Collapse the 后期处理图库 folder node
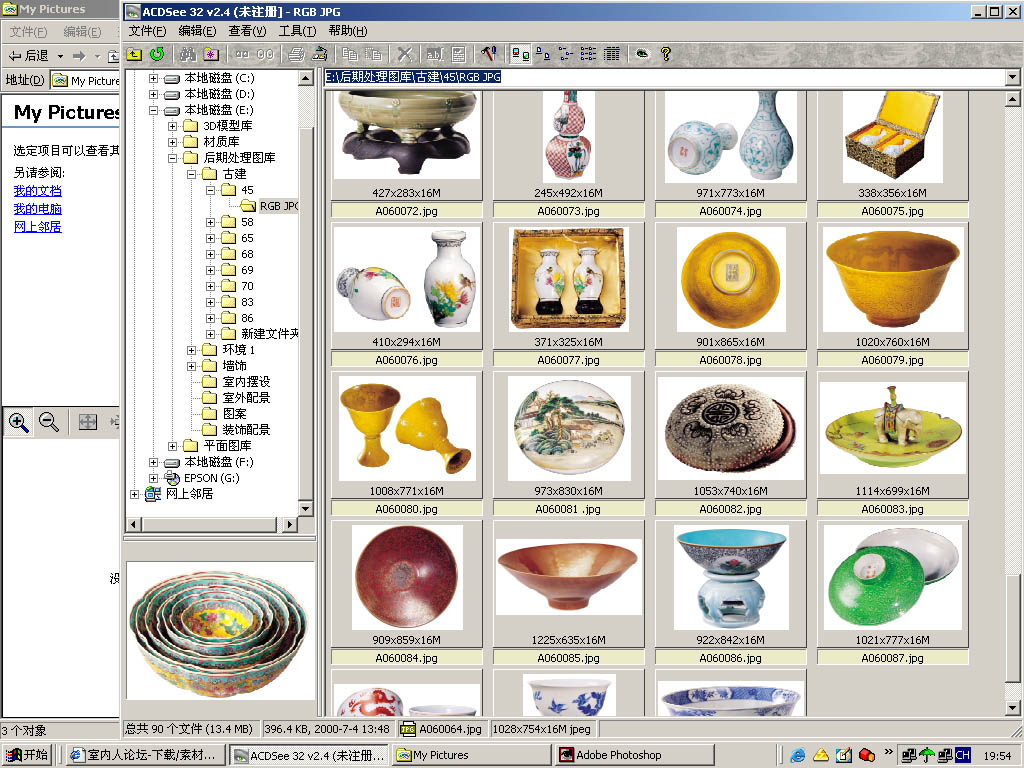 (172, 158)
